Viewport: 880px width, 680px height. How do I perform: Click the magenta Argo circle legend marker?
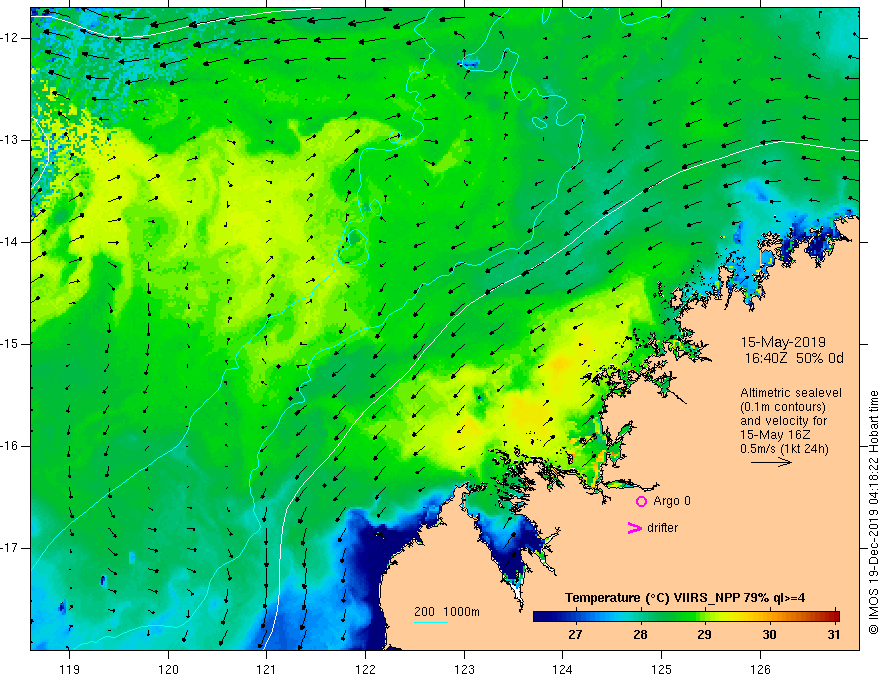[641, 502]
